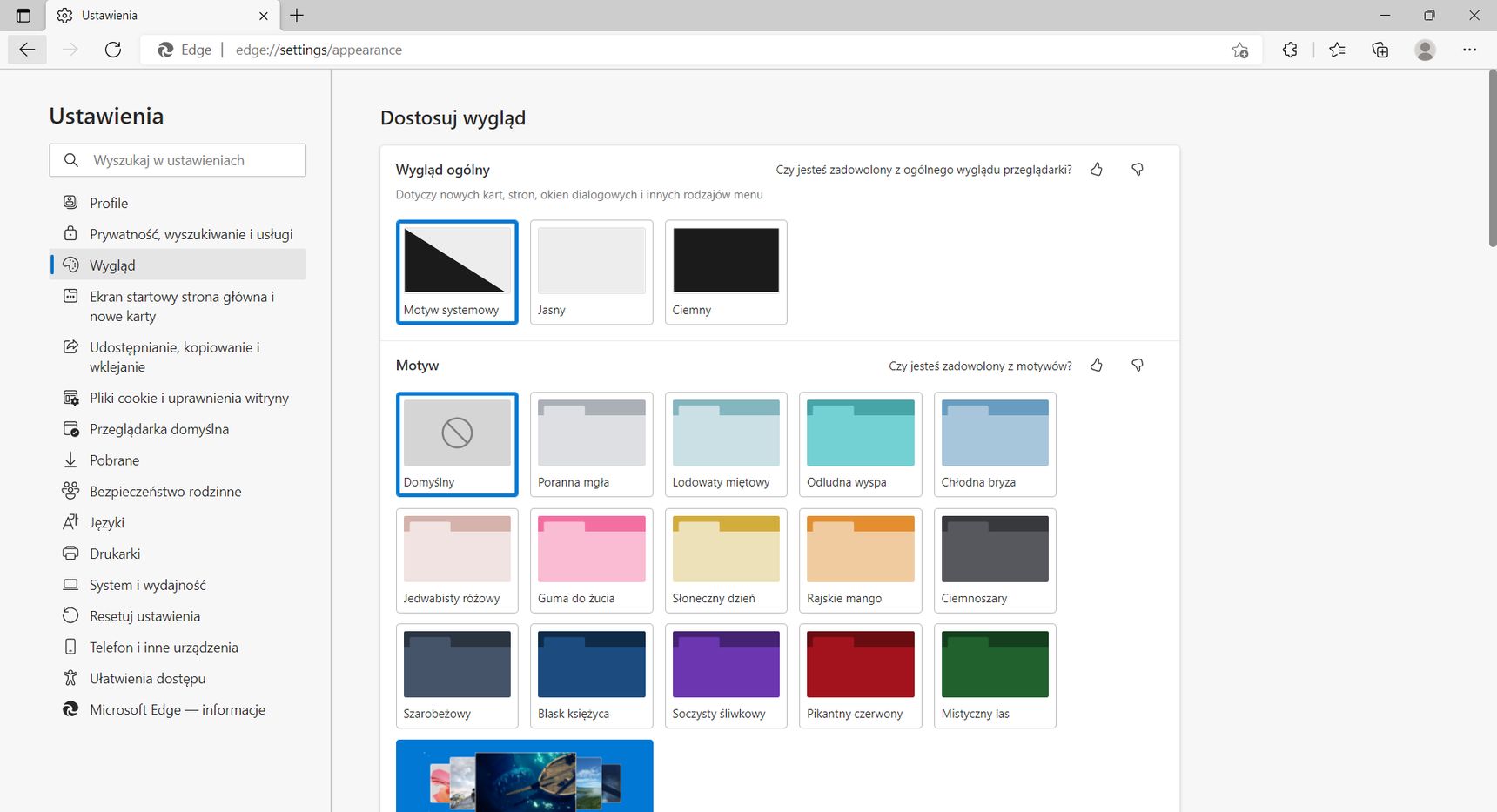The width and height of the screenshot is (1497, 812).
Task: Open Microsoft Edge — informacje page
Action: (x=178, y=709)
